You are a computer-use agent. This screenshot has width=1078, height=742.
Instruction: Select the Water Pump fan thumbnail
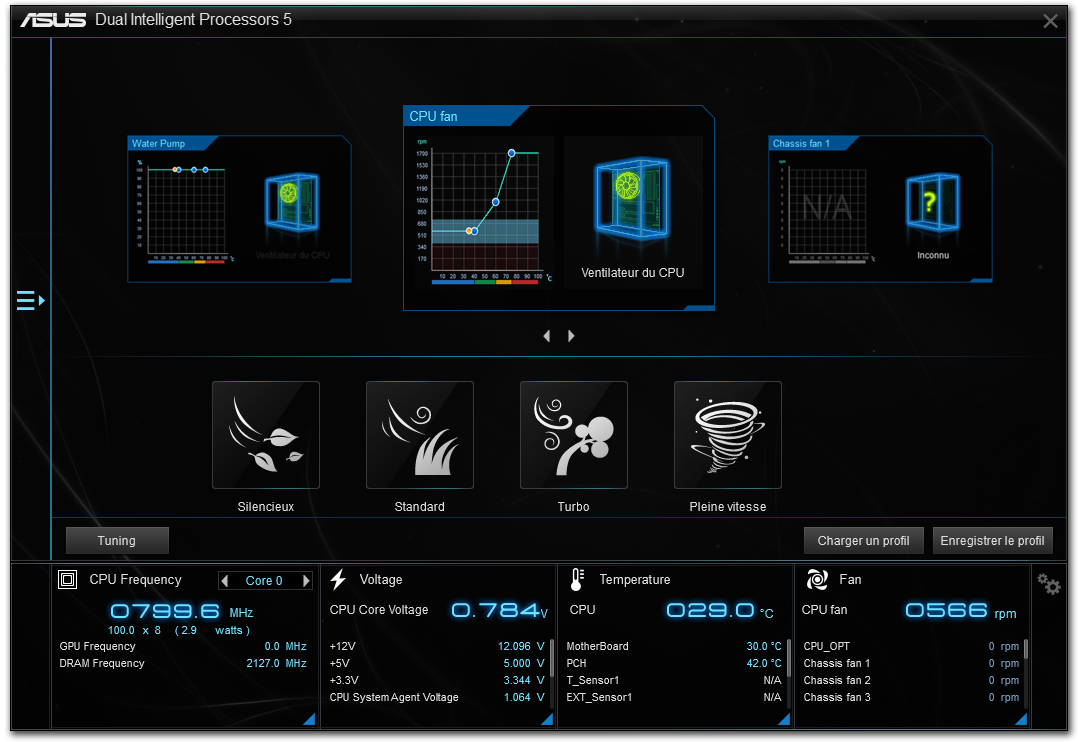238,210
